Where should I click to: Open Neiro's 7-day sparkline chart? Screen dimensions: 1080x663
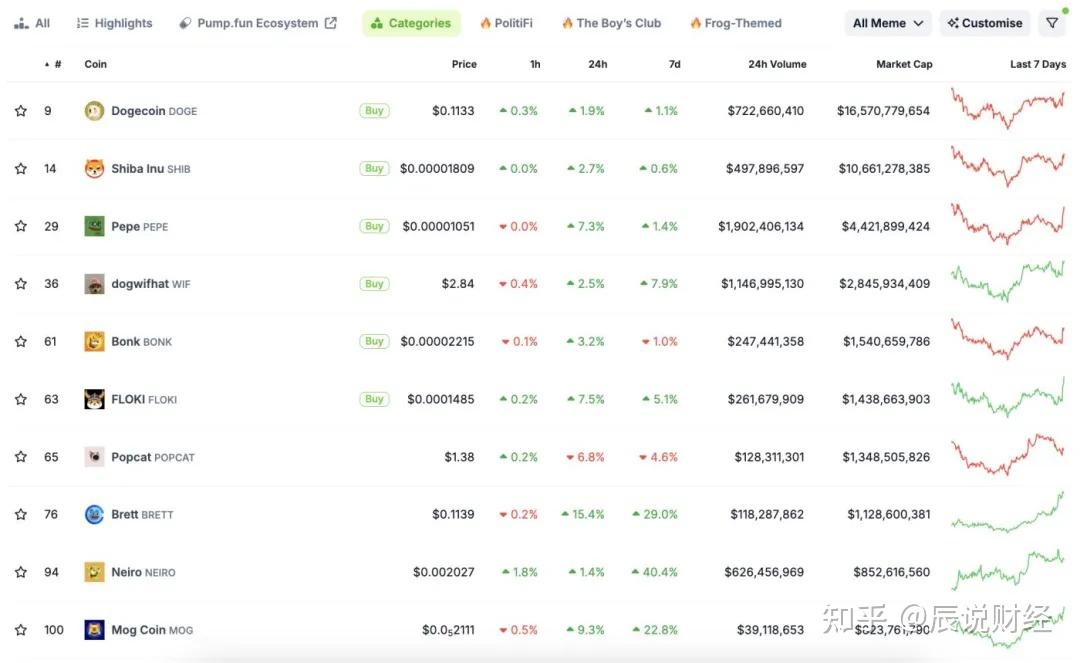pyautogui.click(x=1008, y=569)
